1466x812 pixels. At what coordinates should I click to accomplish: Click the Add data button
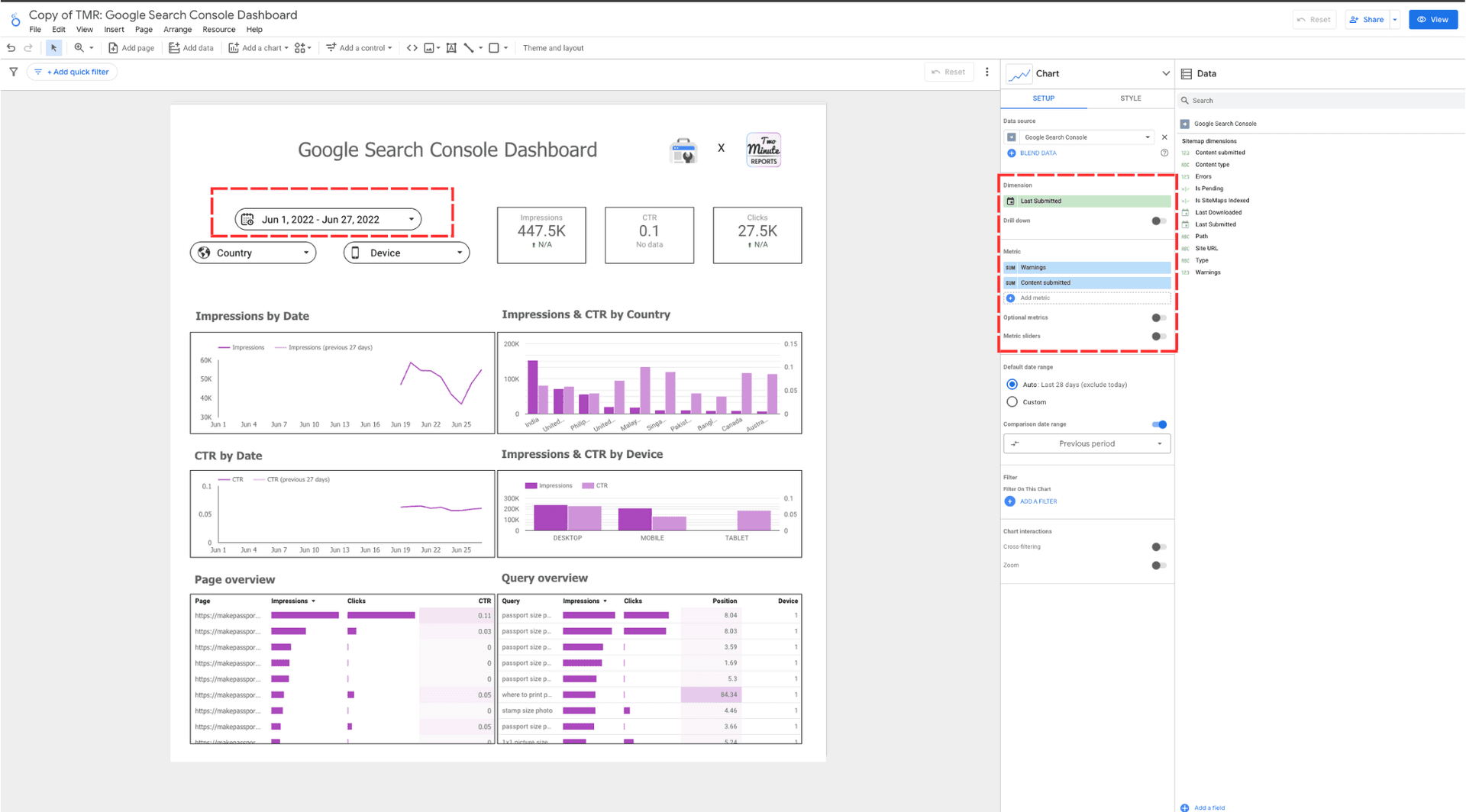click(191, 48)
